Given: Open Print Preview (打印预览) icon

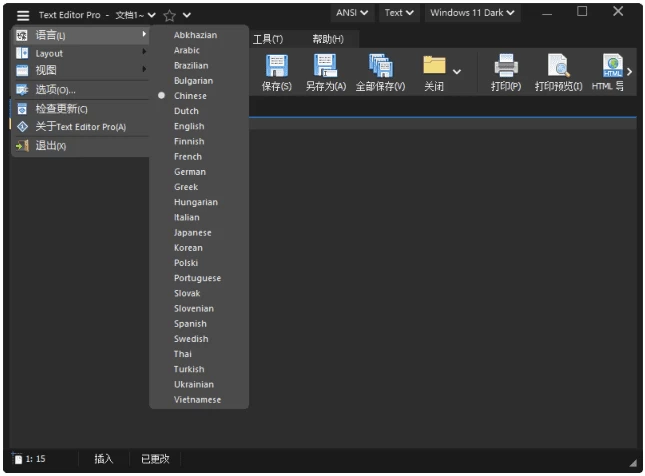Looking at the screenshot, I should tap(557, 66).
